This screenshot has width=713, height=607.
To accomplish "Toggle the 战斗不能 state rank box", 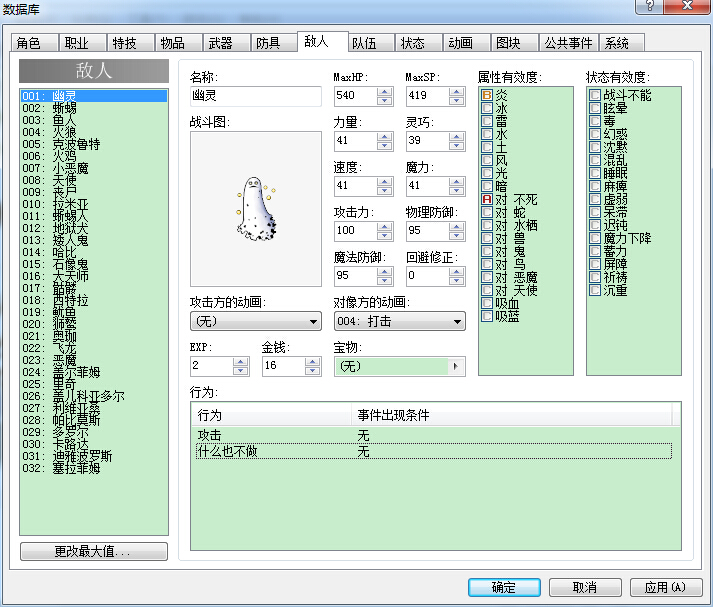I will pyautogui.click(x=595, y=95).
